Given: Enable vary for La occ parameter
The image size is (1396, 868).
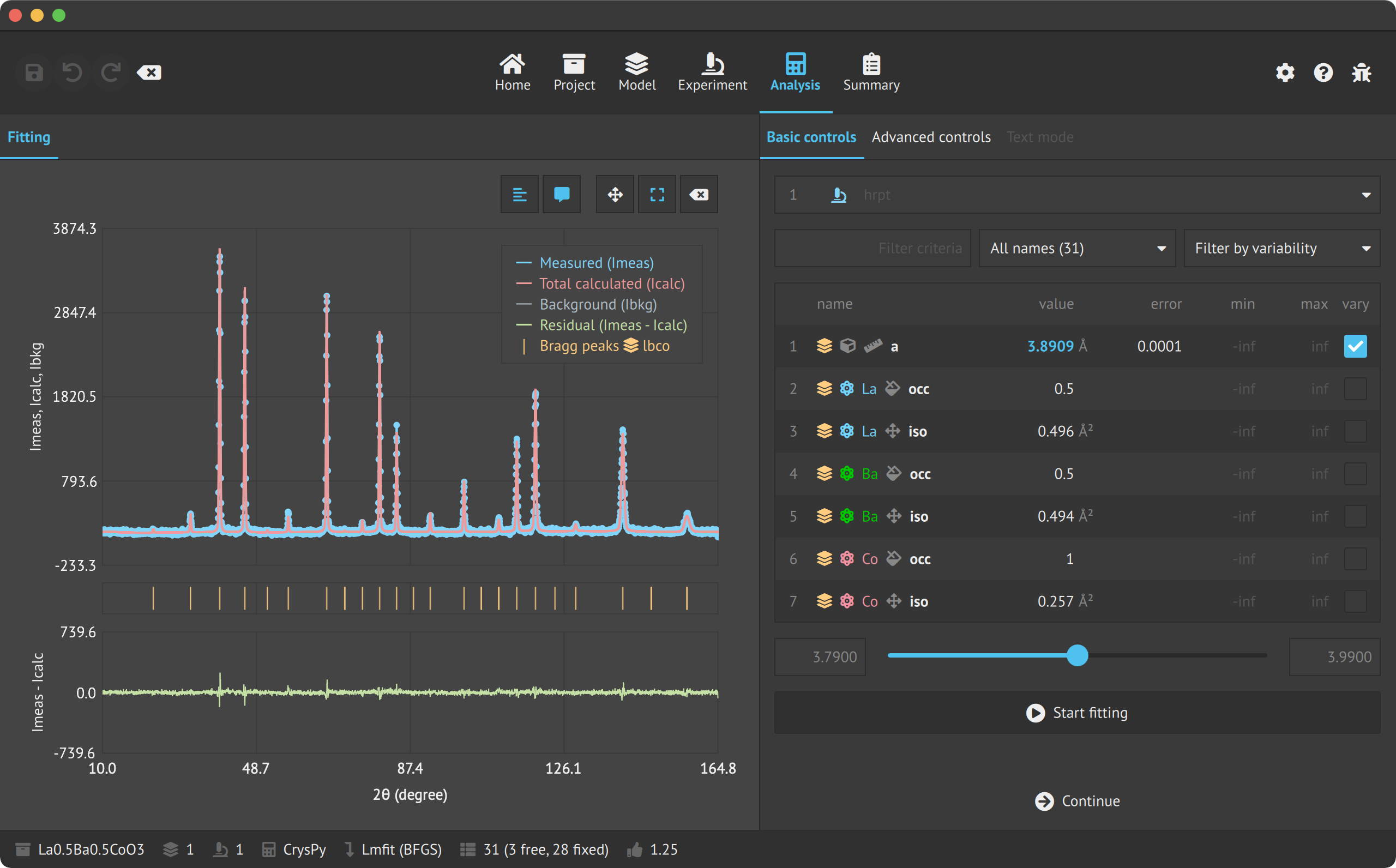Looking at the screenshot, I should [x=1355, y=389].
